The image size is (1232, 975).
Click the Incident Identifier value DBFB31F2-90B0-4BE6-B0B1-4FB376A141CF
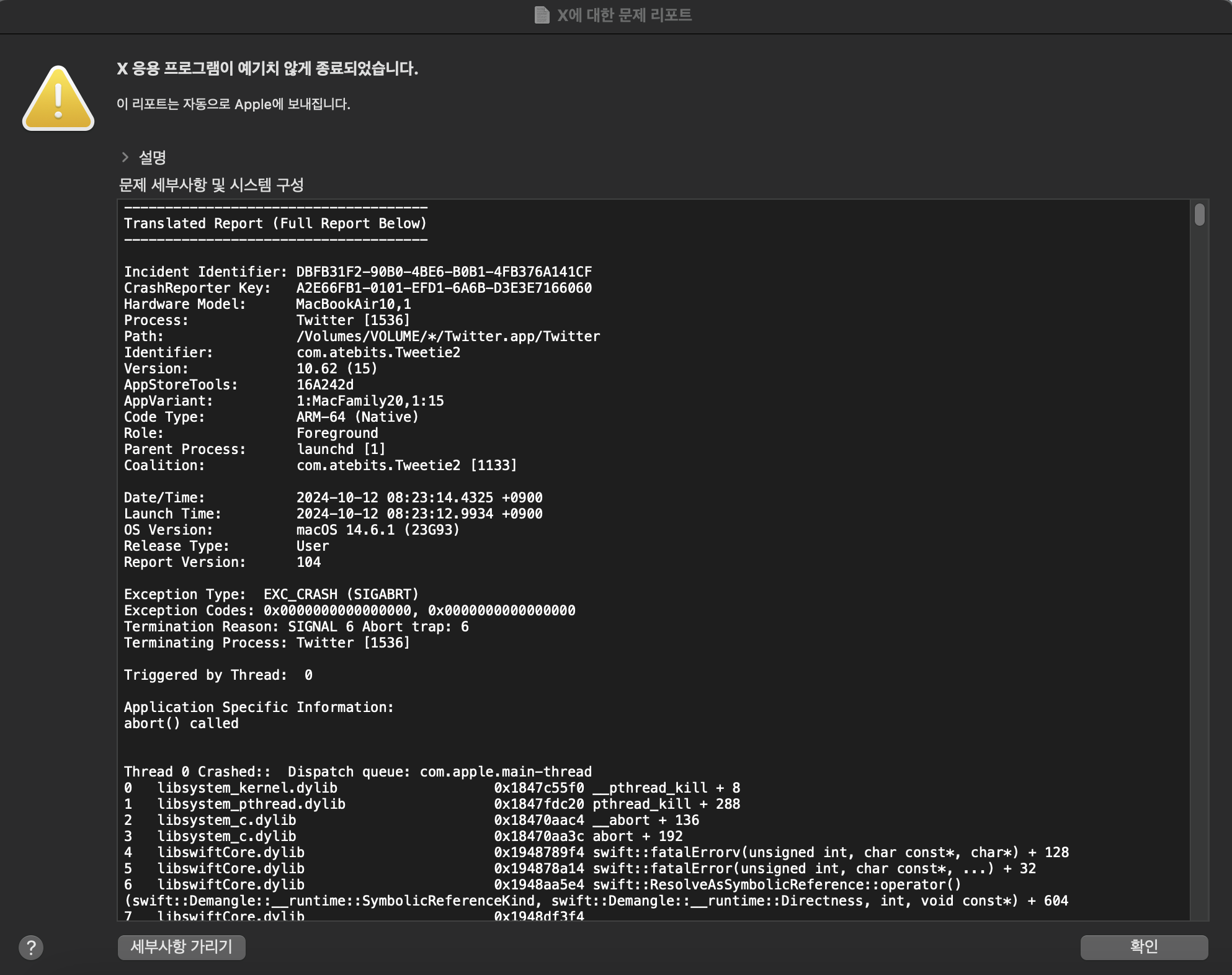pyautogui.click(x=444, y=272)
